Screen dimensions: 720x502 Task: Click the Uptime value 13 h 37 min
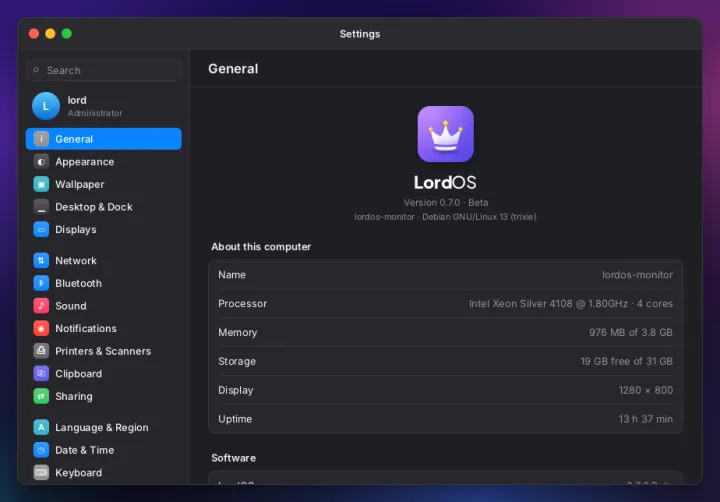pos(646,419)
